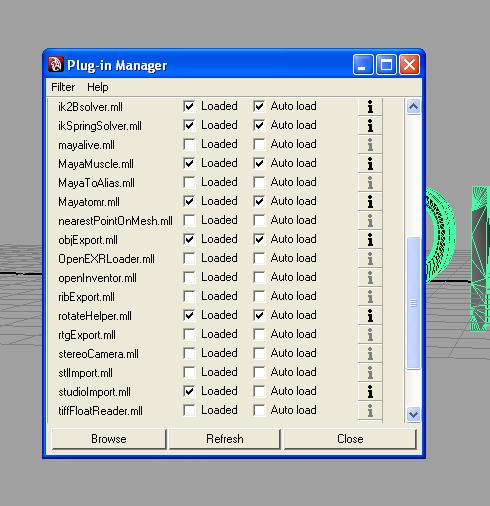Click info icon for rtgExport.mll

[x=370, y=335]
